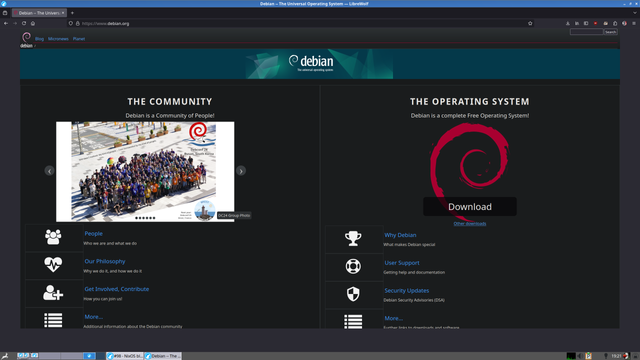The image size is (640, 360).
Task: Show previous slideshow photo
Action: pyautogui.click(x=49, y=171)
